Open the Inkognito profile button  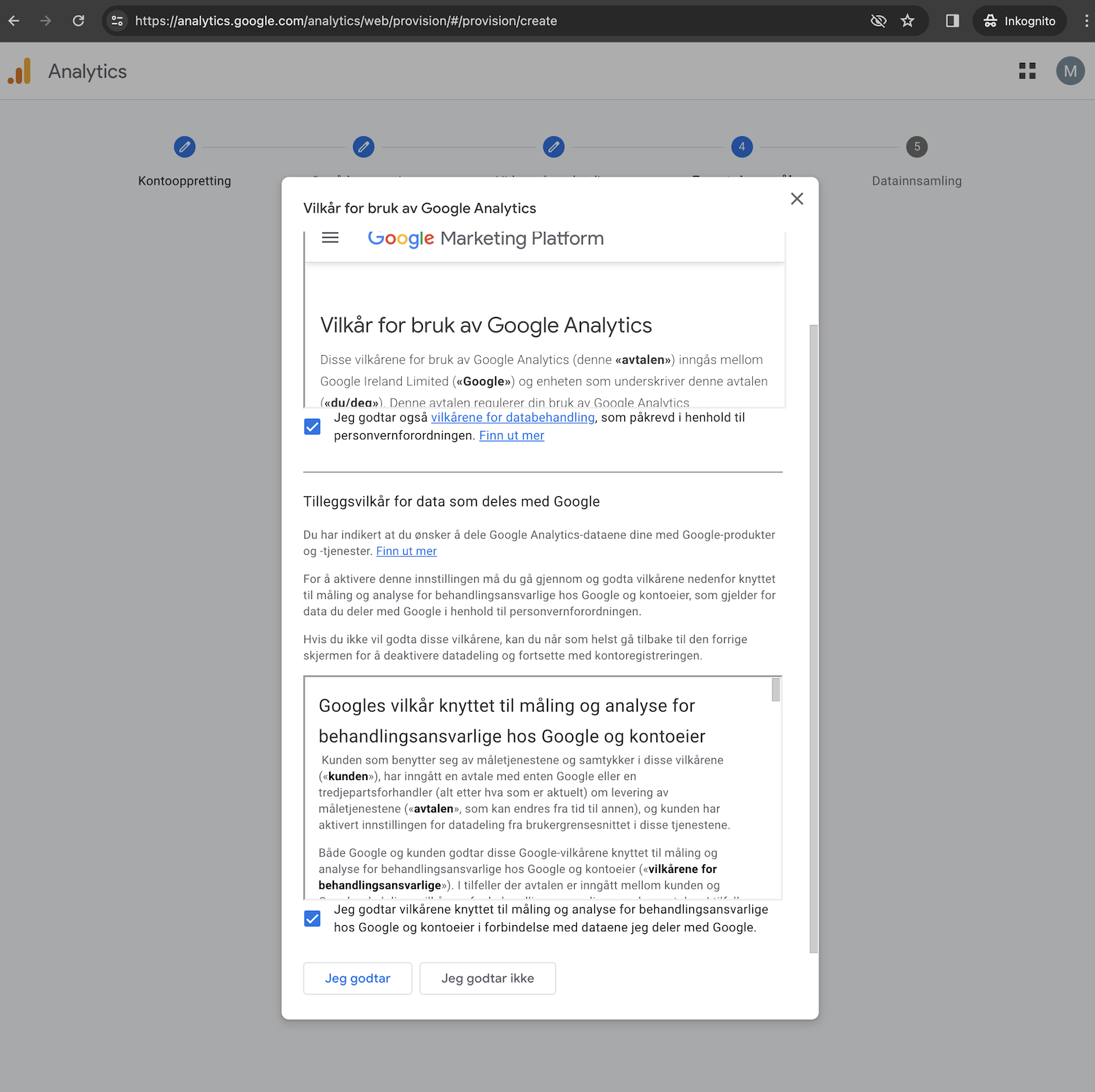tap(1020, 21)
